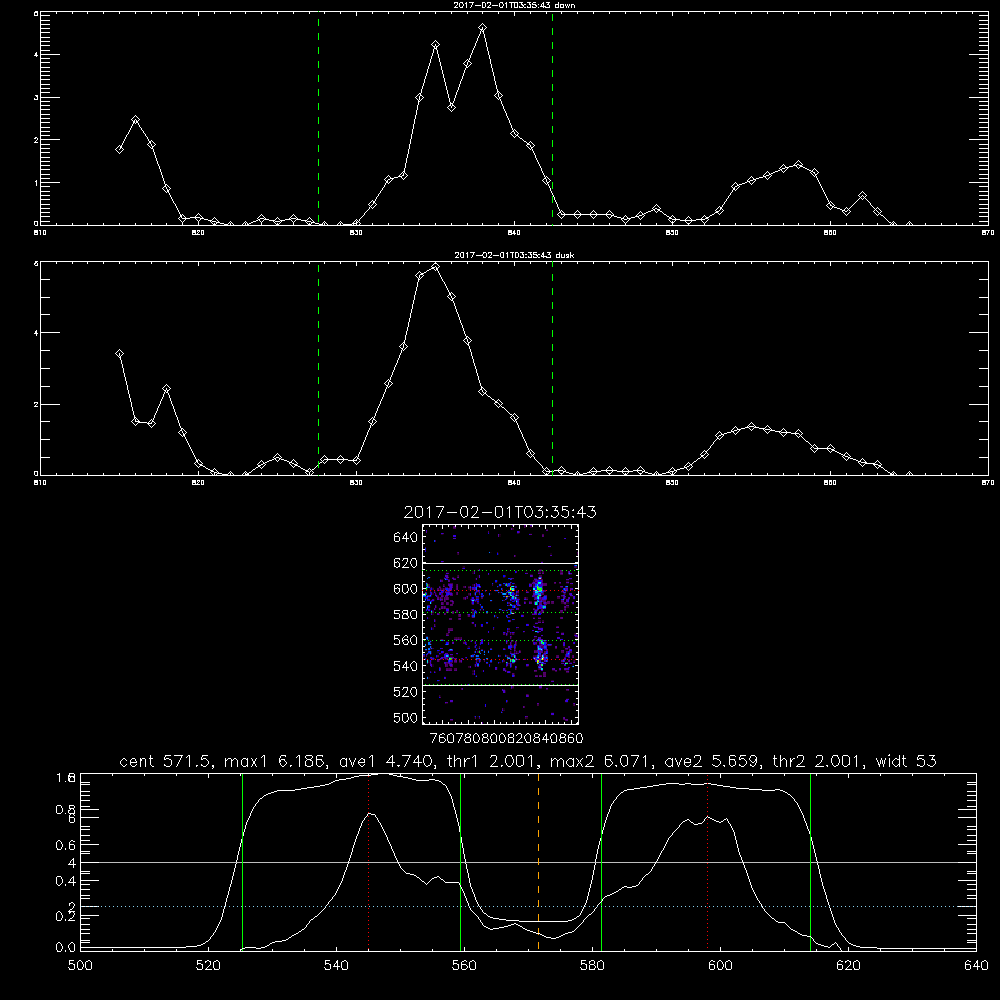
Task: Click the dotted horizontal threshold line in bottom plot
Action: [528, 906]
